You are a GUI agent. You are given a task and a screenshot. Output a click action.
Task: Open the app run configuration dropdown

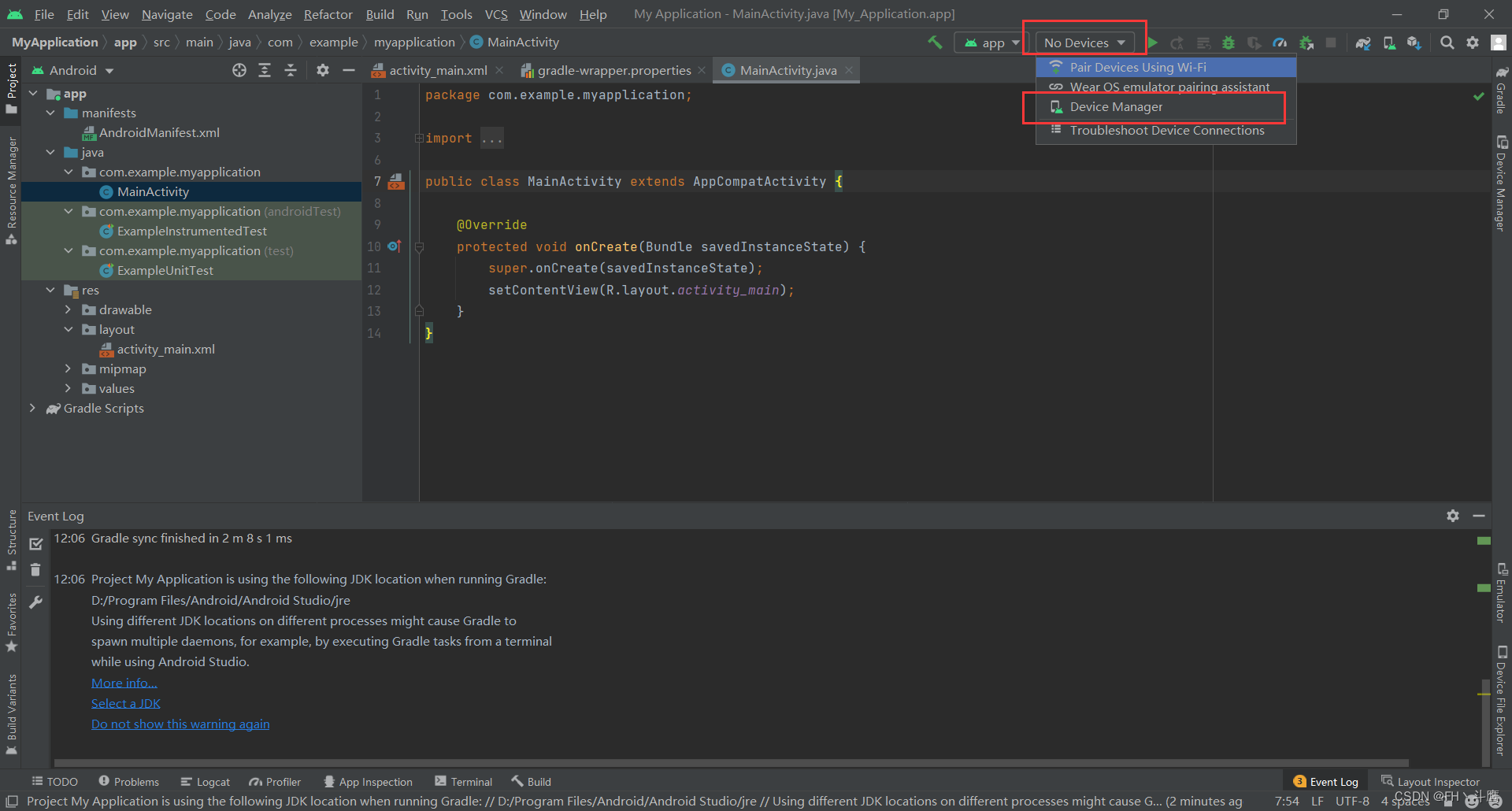(x=991, y=43)
